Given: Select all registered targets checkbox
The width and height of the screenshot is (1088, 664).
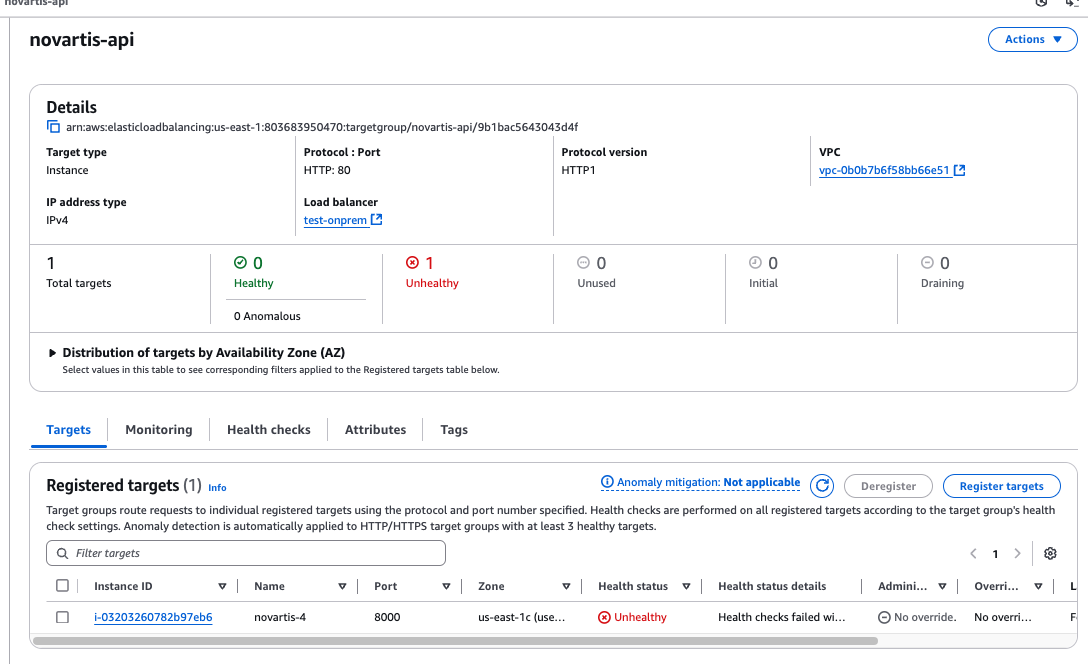Looking at the screenshot, I should 62,586.
